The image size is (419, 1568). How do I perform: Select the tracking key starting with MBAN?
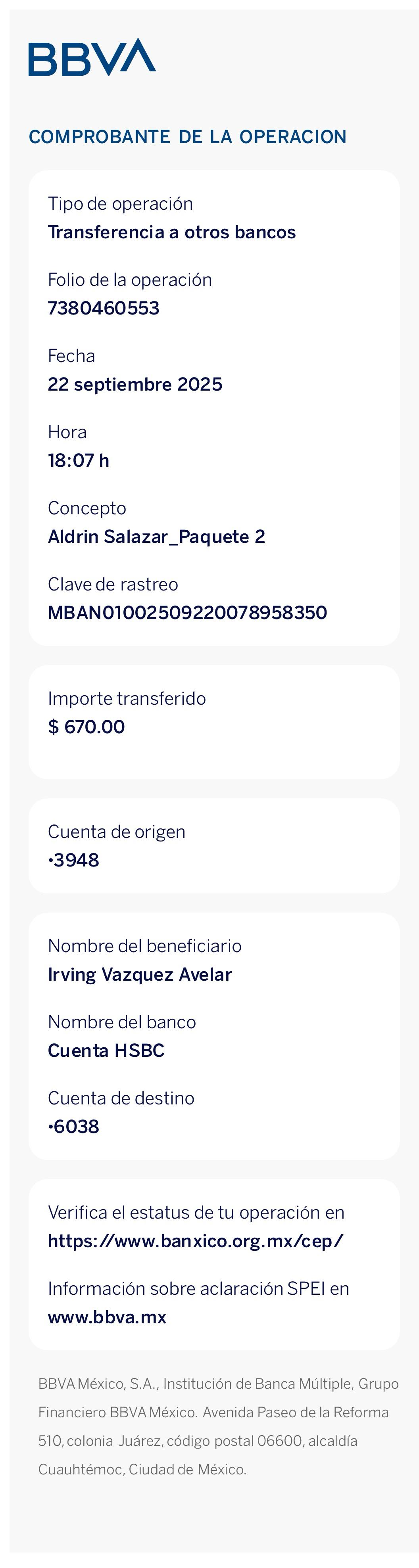click(188, 612)
